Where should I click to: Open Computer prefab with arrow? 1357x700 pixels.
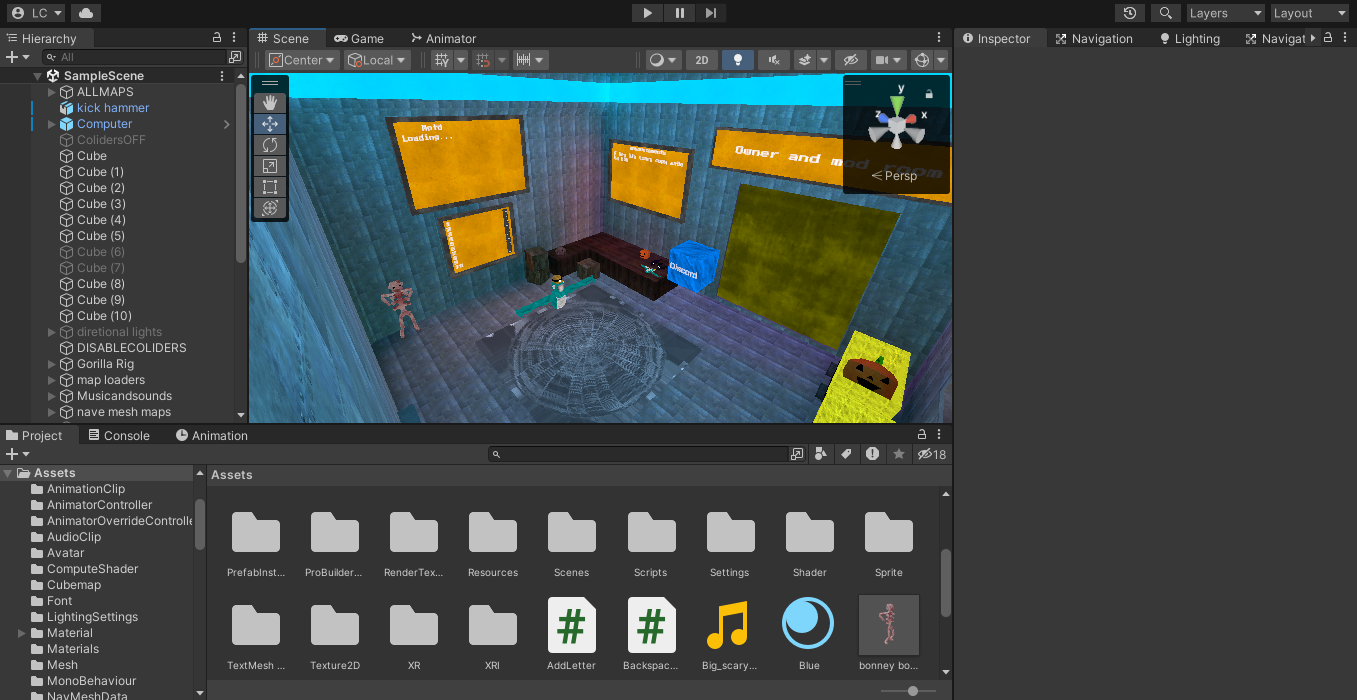(x=227, y=124)
